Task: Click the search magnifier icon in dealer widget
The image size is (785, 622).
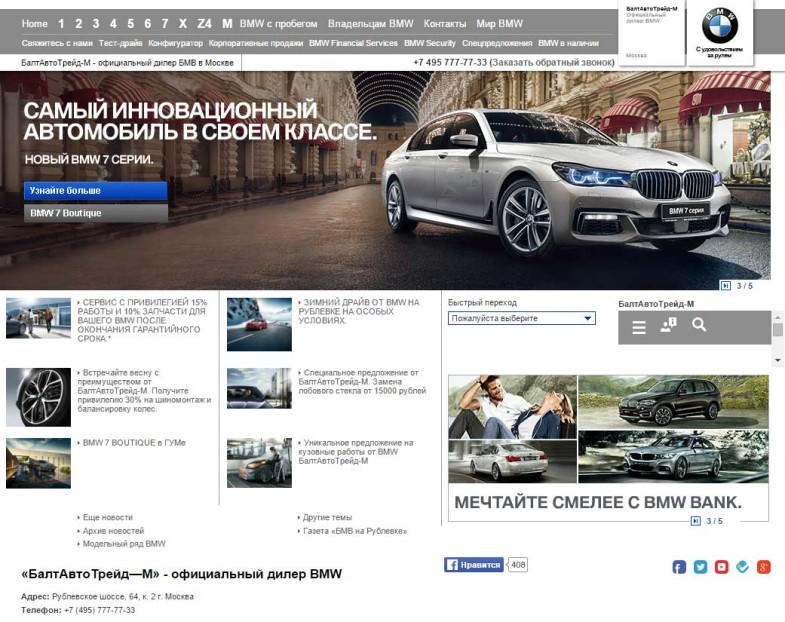Action: click(x=699, y=325)
